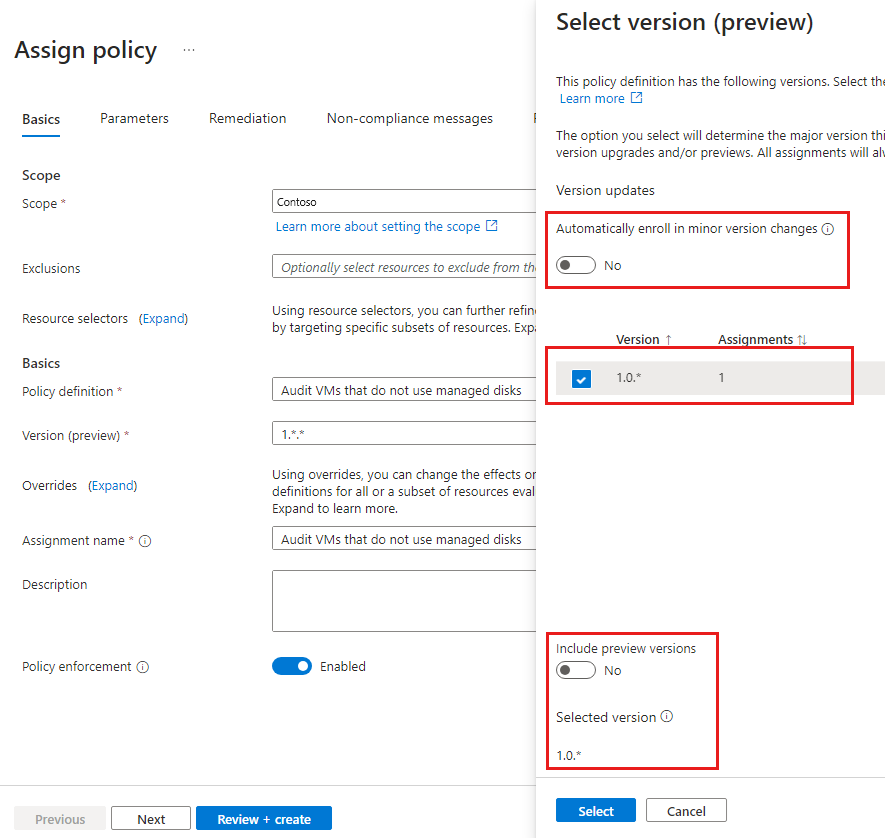The height and width of the screenshot is (838, 885).
Task: Expand the Overrides section
Action: (x=113, y=486)
